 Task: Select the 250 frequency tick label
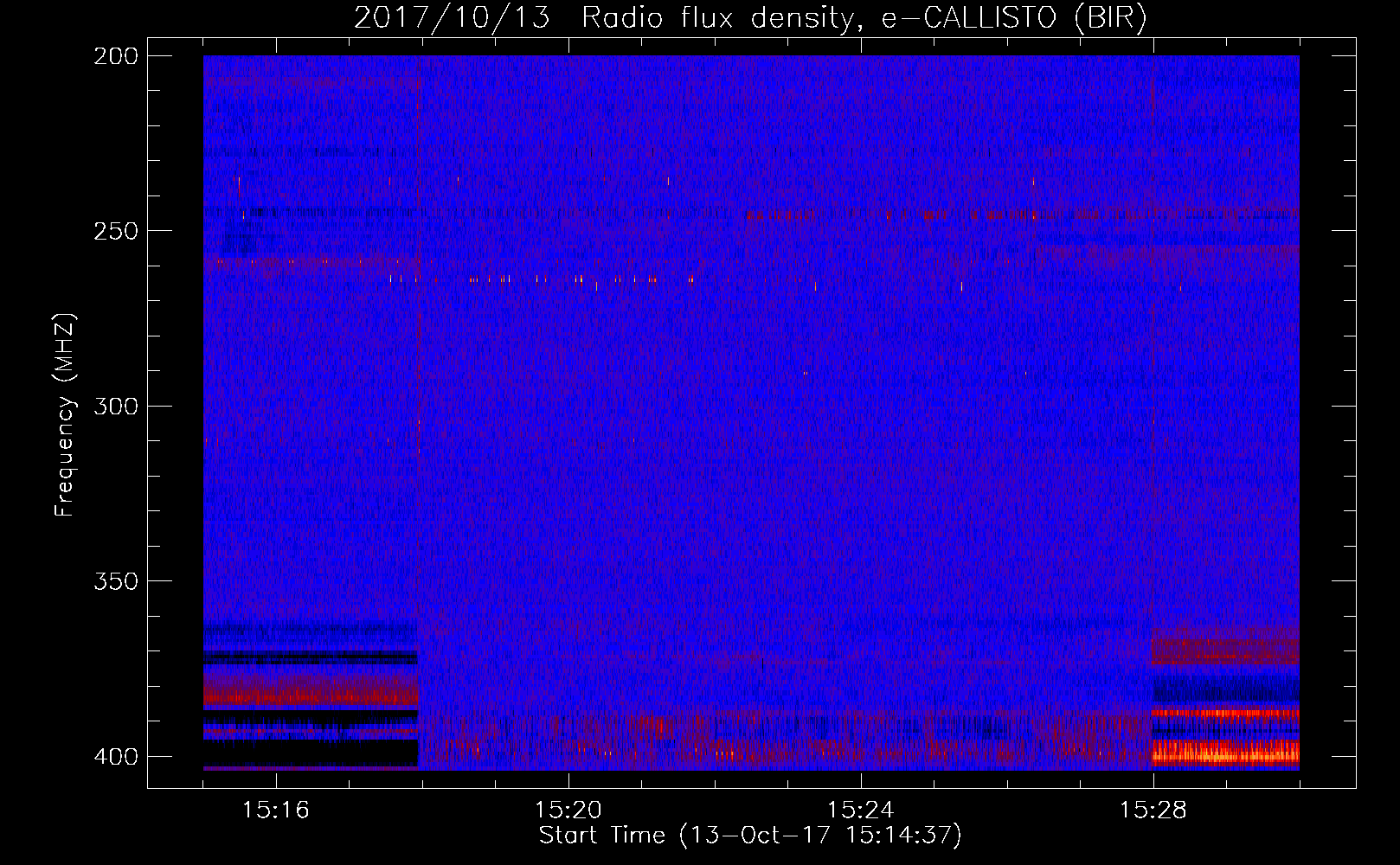click(115, 231)
